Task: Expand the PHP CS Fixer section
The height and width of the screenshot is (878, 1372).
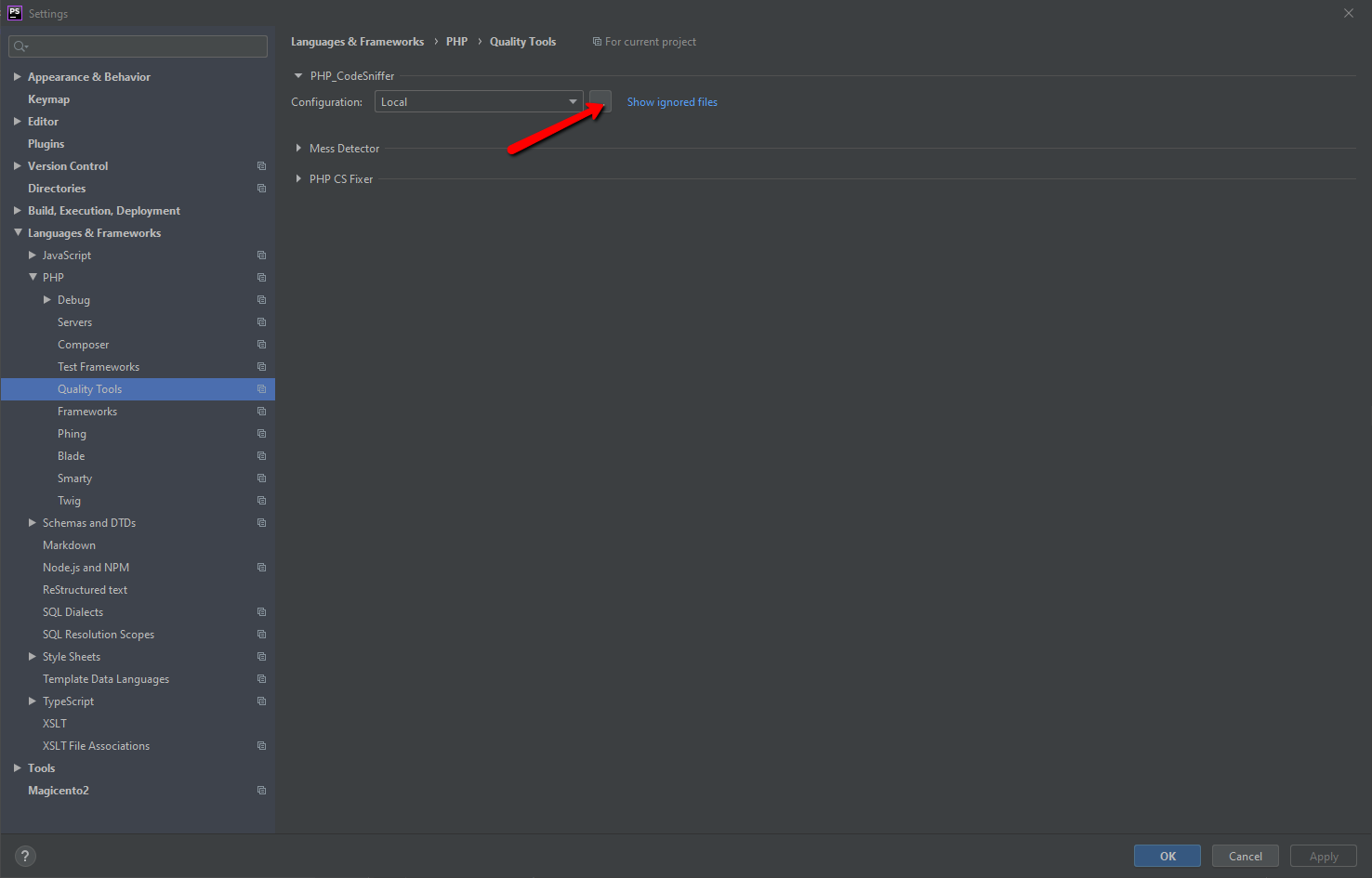Action: (x=298, y=179)
